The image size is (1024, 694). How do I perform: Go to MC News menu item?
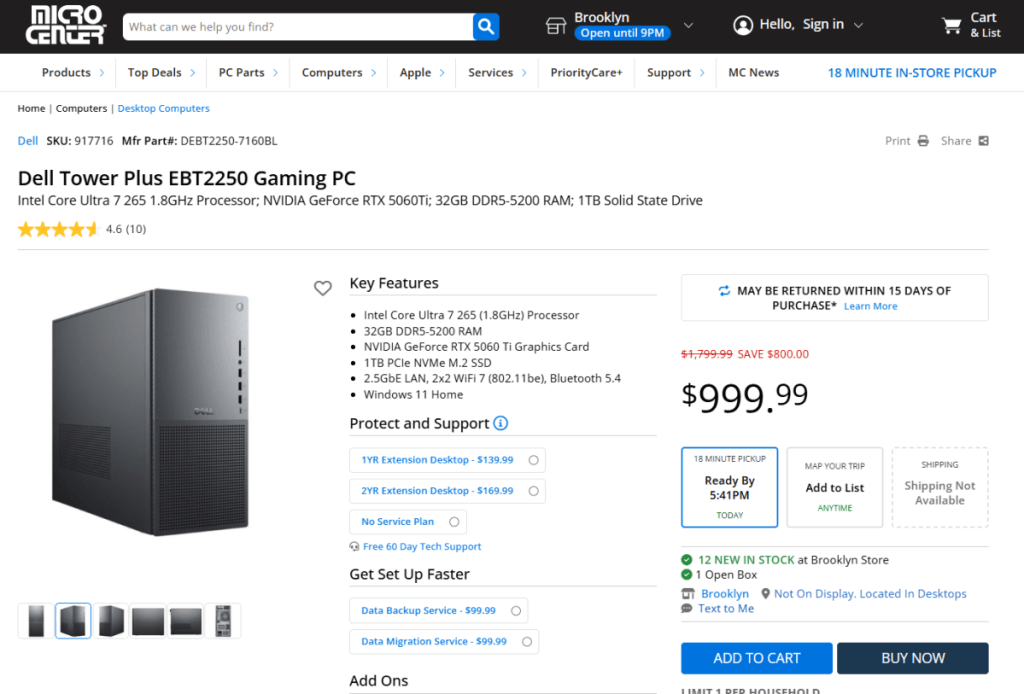click(753, 73)
